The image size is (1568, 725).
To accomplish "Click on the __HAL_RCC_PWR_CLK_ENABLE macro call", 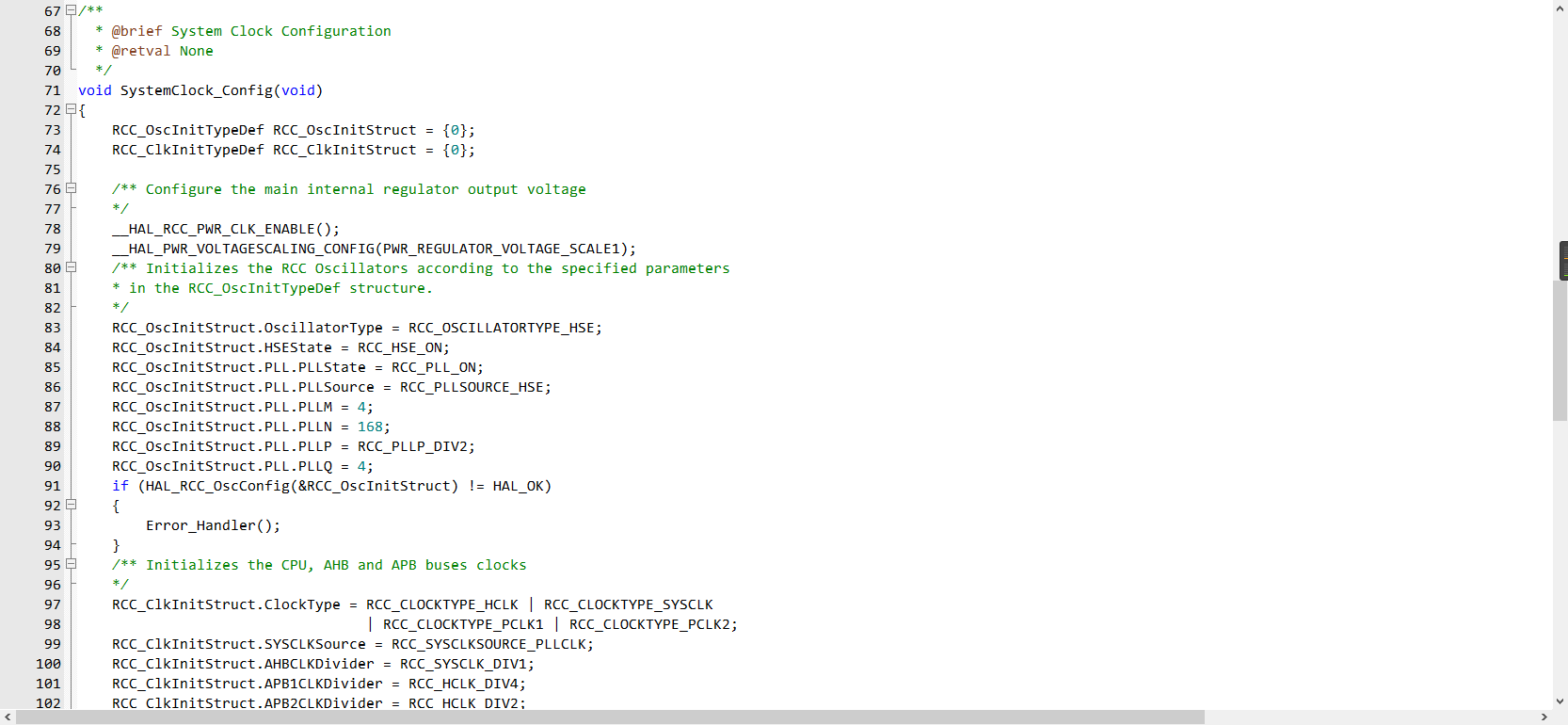I will (x=224, y=229).
